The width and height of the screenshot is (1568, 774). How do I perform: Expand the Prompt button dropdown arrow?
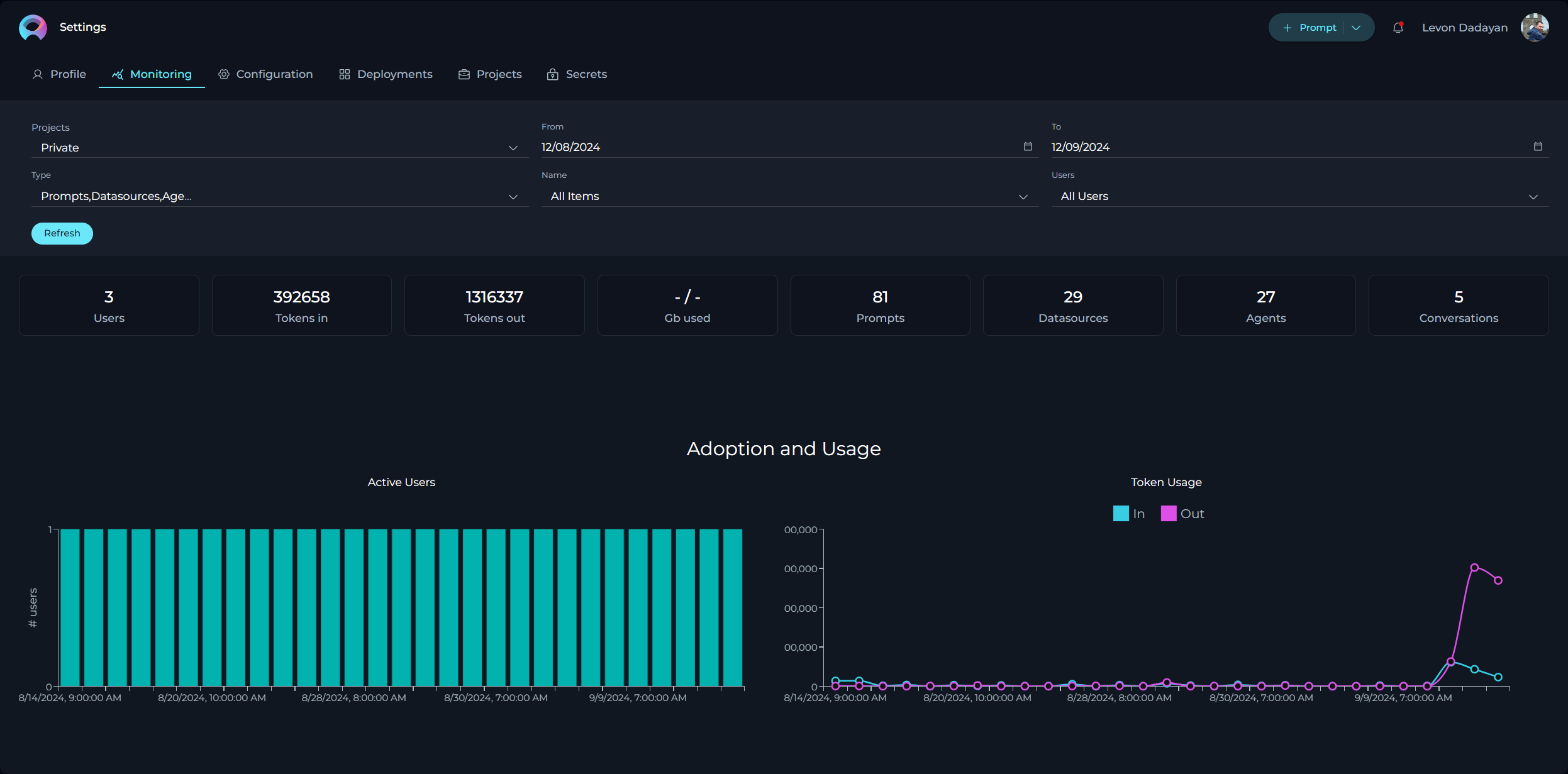[x=1356, y=28]
